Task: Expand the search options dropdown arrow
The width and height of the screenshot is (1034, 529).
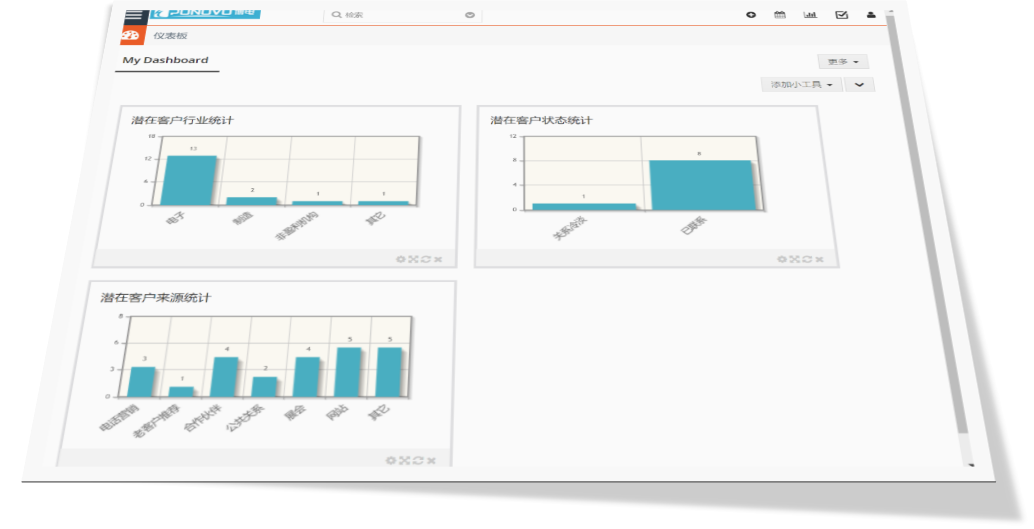Action: 470,15
